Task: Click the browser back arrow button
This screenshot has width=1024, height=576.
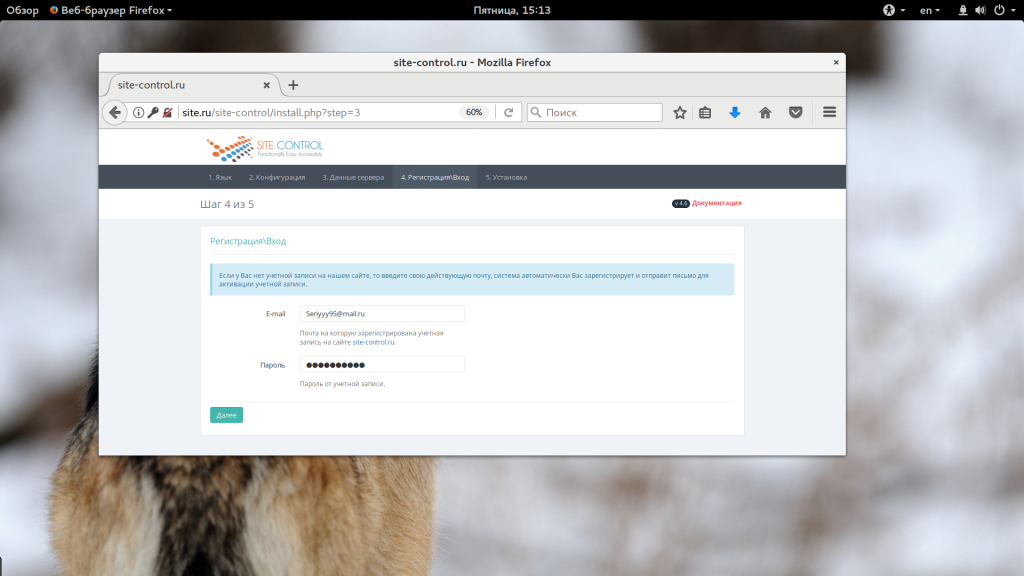Action: click(114, 113)
